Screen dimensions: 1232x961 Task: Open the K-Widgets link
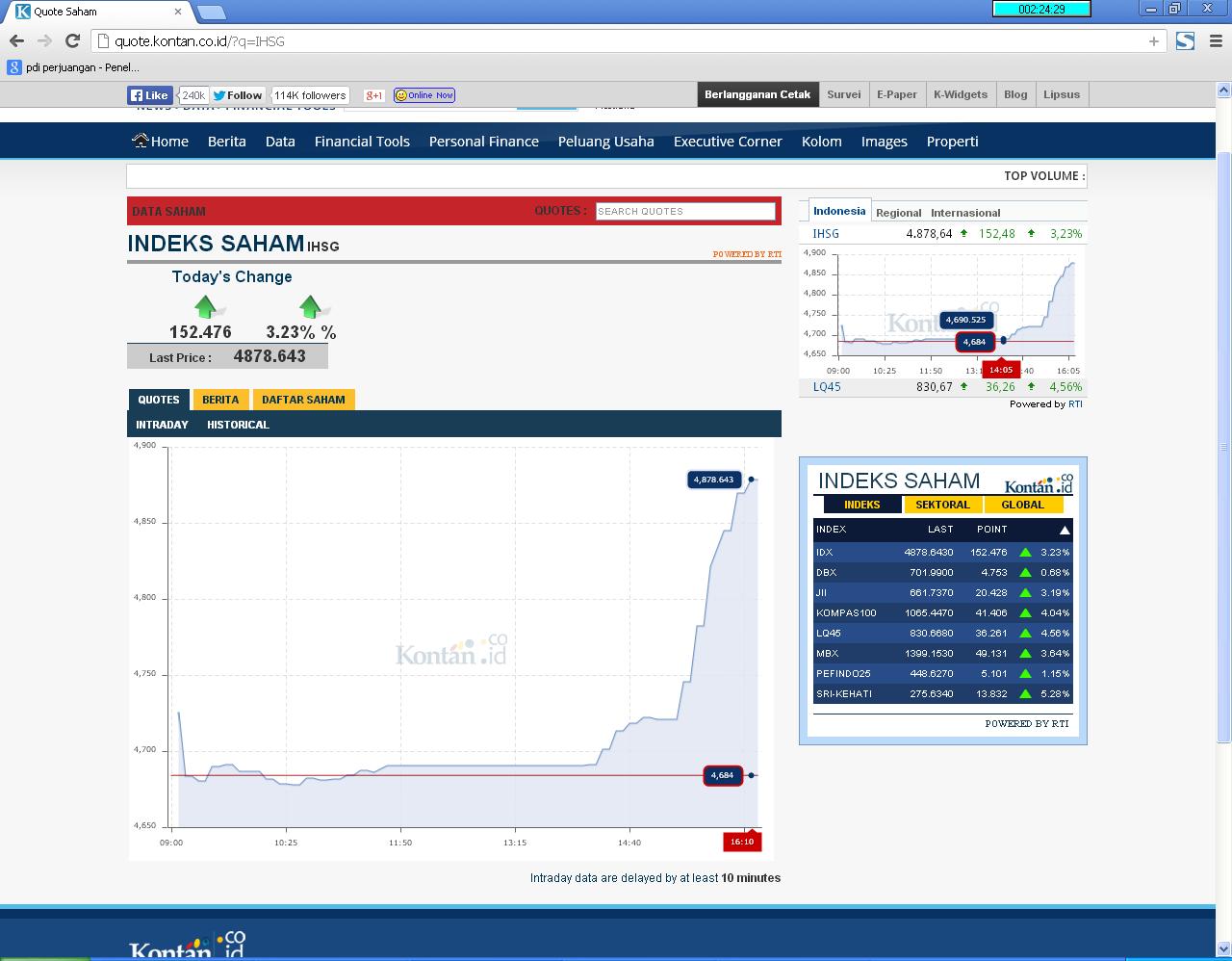[x=961, y=94]
